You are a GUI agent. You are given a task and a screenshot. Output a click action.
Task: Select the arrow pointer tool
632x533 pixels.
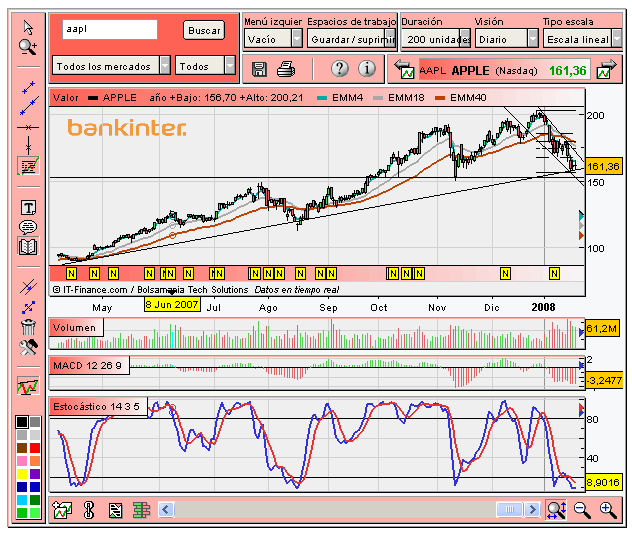tap(28, 27)
